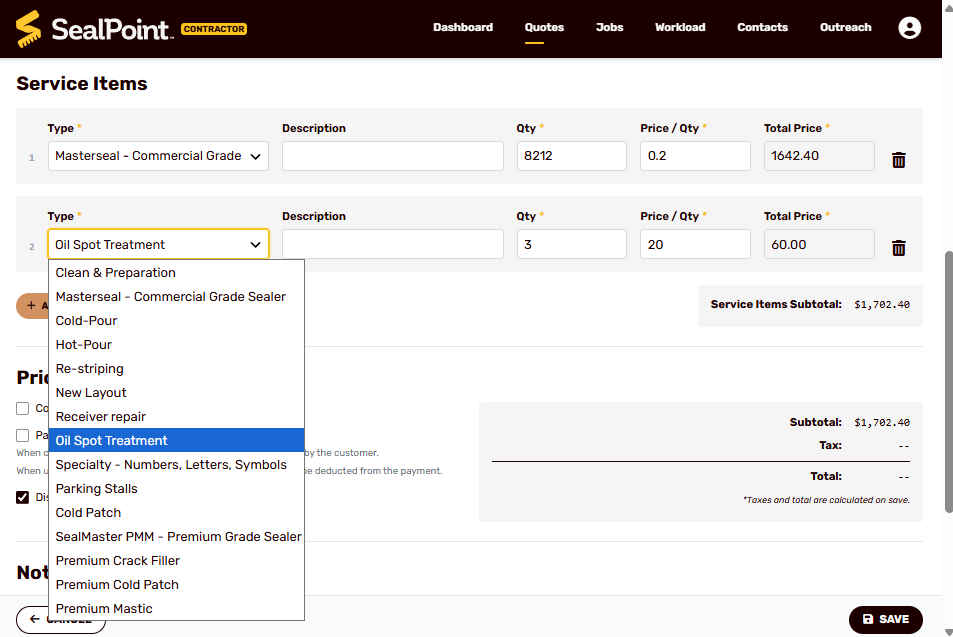Viewport: 953px width, 637px height.
Task: Pick the Cold-Pour option
Action: click(x=176, y=320)
